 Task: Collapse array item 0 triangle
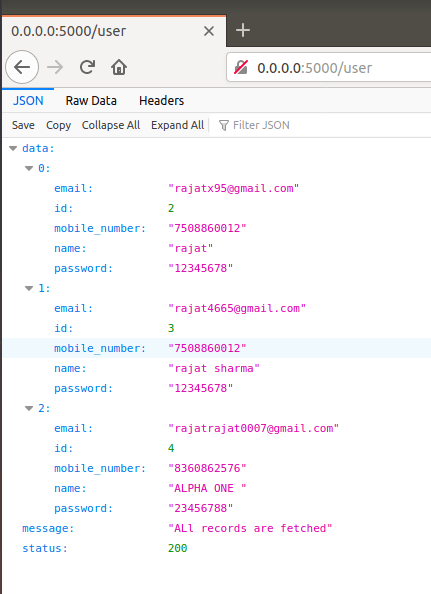coord(29,169)
